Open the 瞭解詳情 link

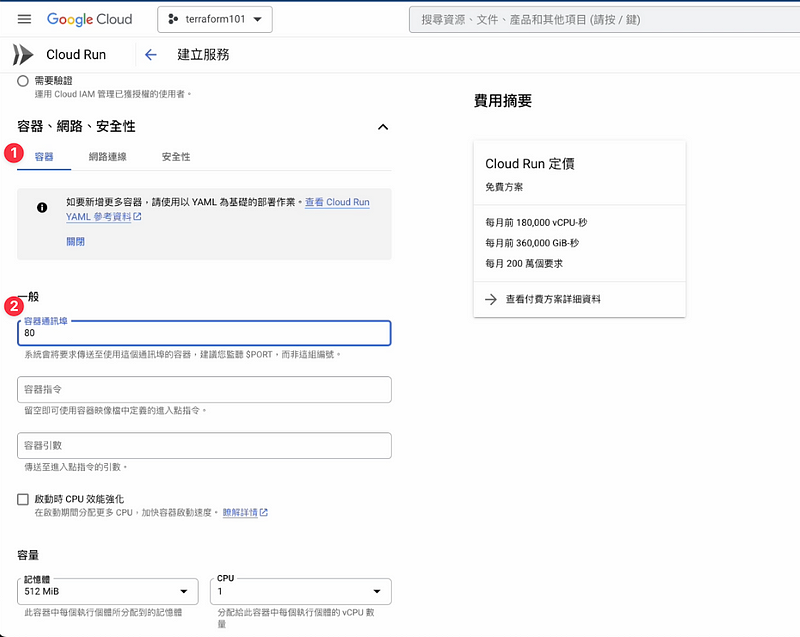click(245, 513)
